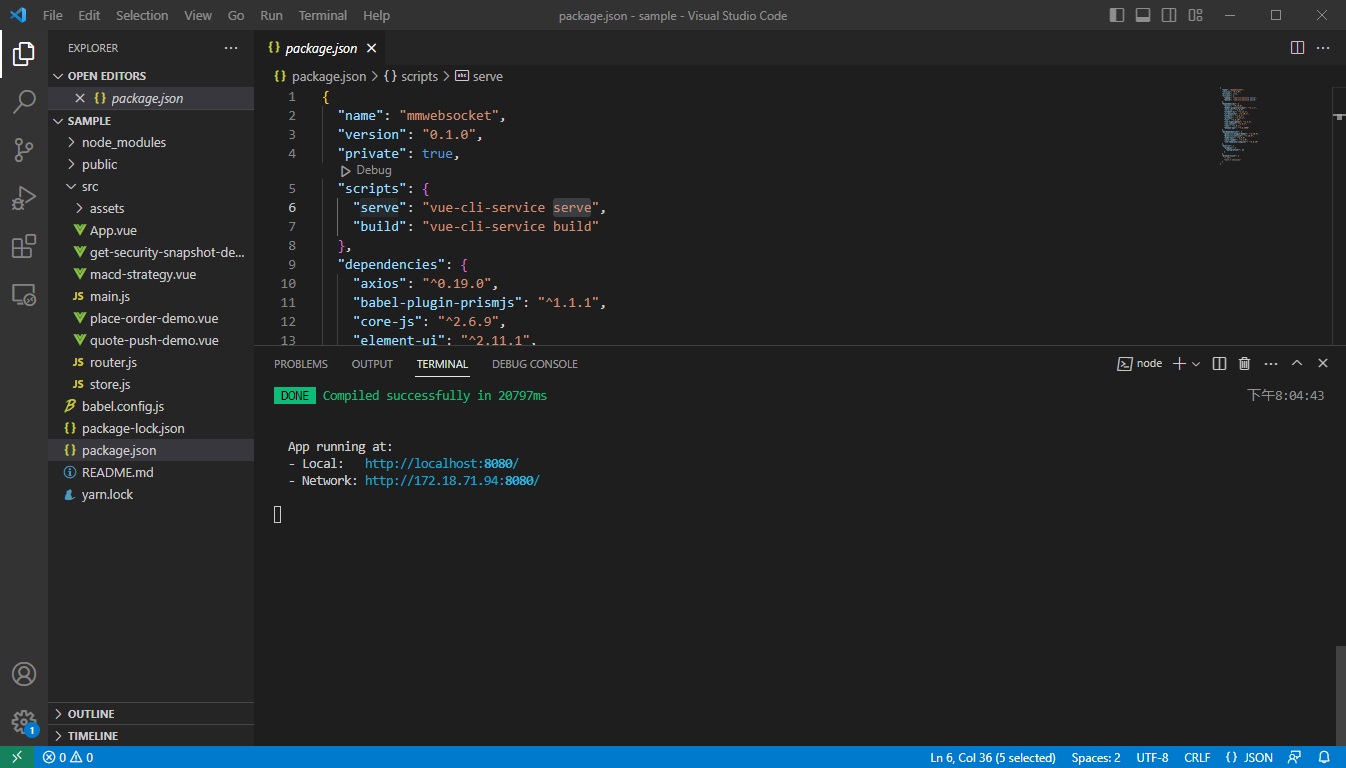Collapse the src folder
The image size is (1346, 768).
(x=90, y=186)
